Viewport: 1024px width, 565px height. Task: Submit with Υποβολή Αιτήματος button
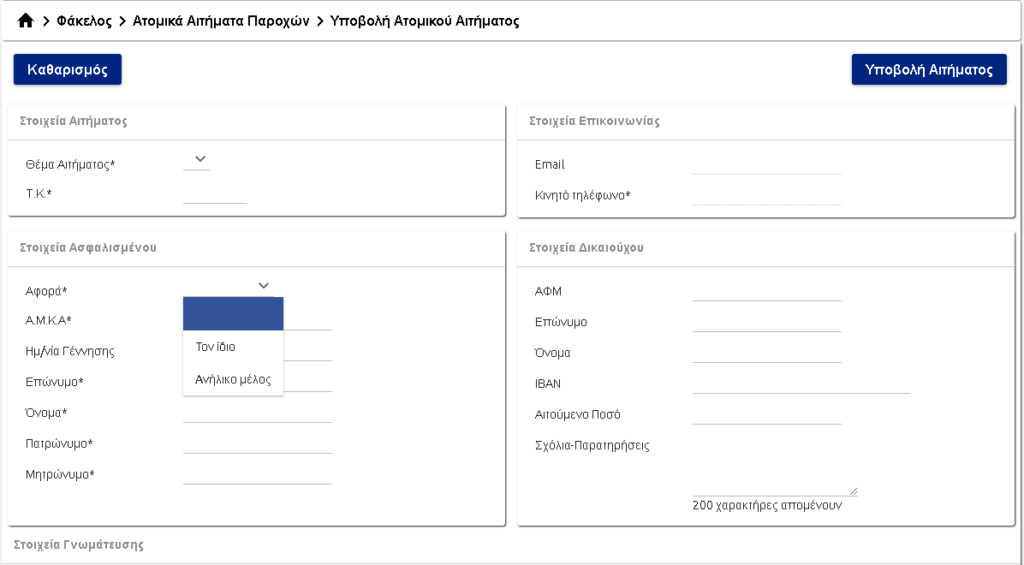tap(929, 69)
